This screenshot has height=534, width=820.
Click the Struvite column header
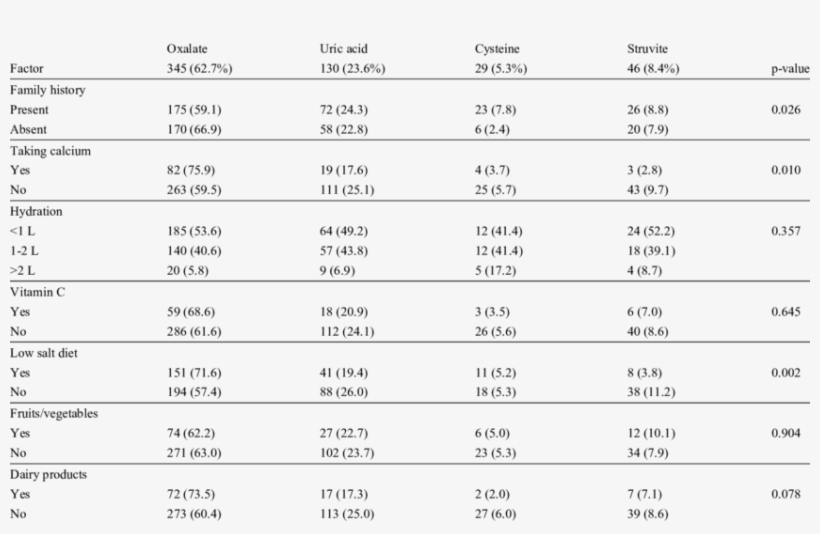coord(647,48)
